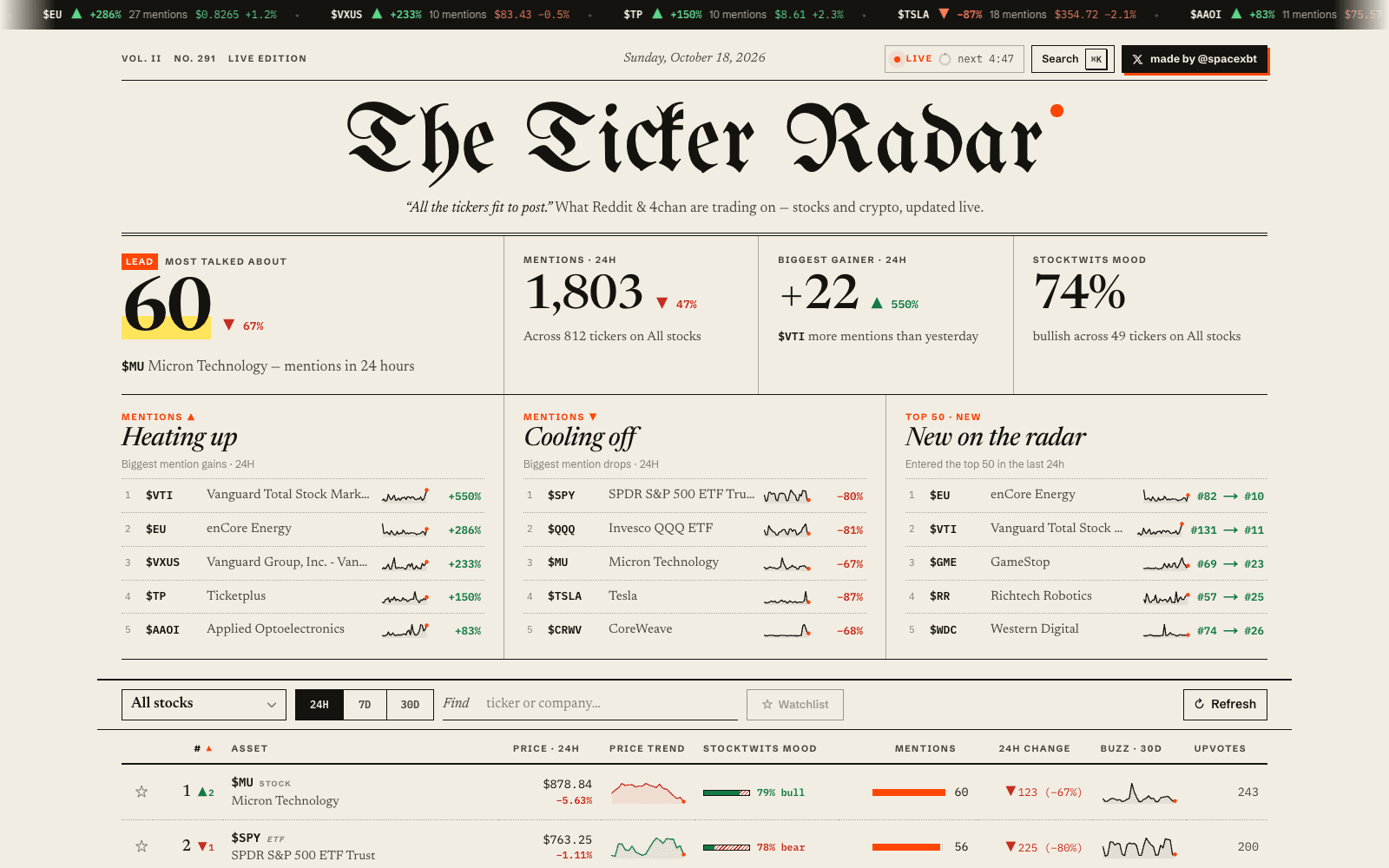This screenshot has height=868, width=1389.
Task: Click the $TSLA down arrow in ticker tape
Action: pos(944,14)
